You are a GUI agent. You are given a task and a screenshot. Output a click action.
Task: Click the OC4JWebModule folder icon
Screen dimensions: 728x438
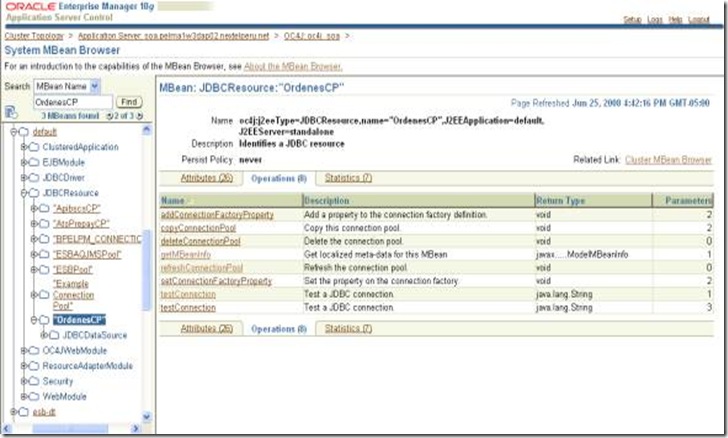tap(34, 351)
